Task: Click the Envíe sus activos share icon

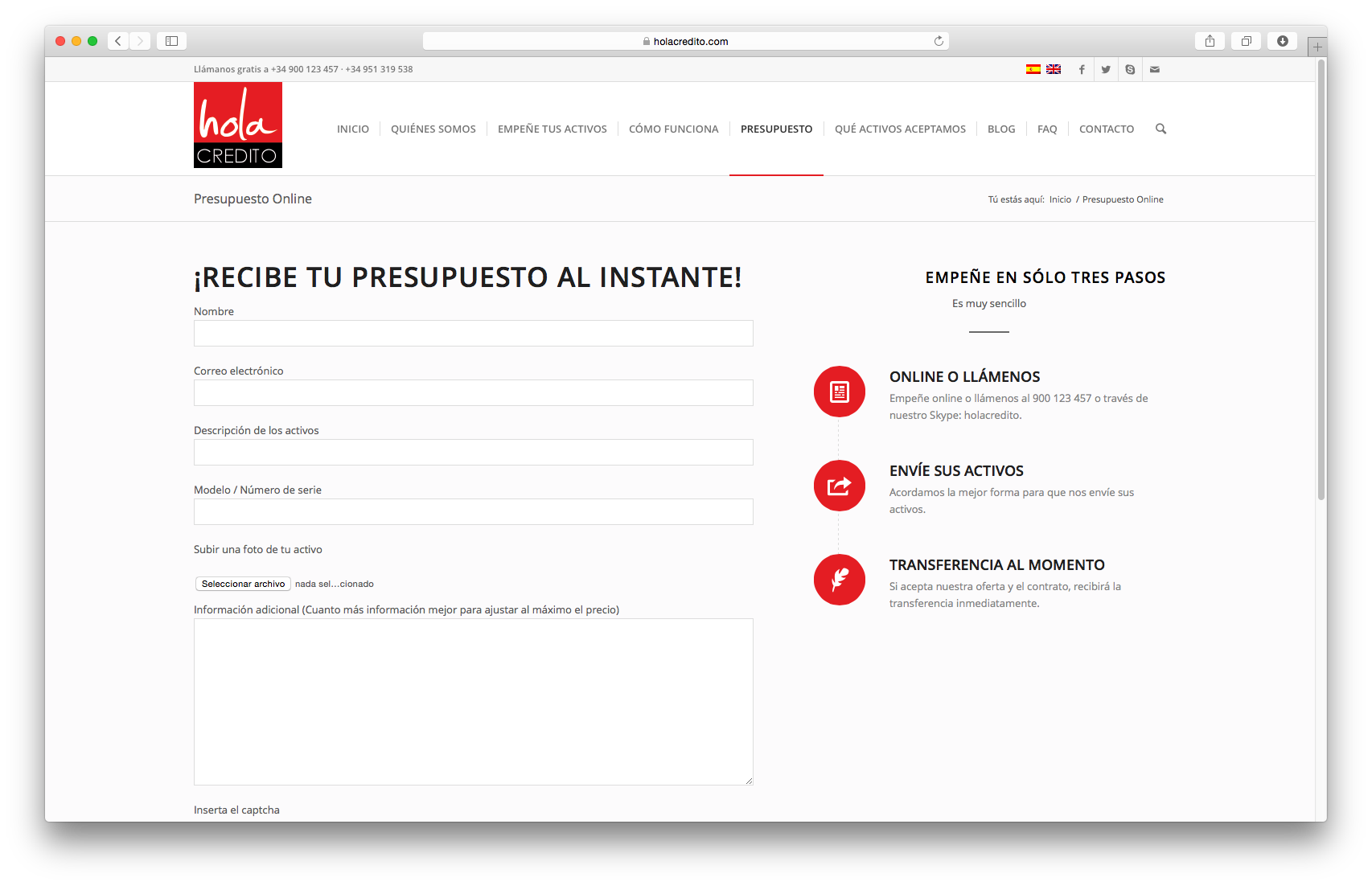Action: [840, 486]
